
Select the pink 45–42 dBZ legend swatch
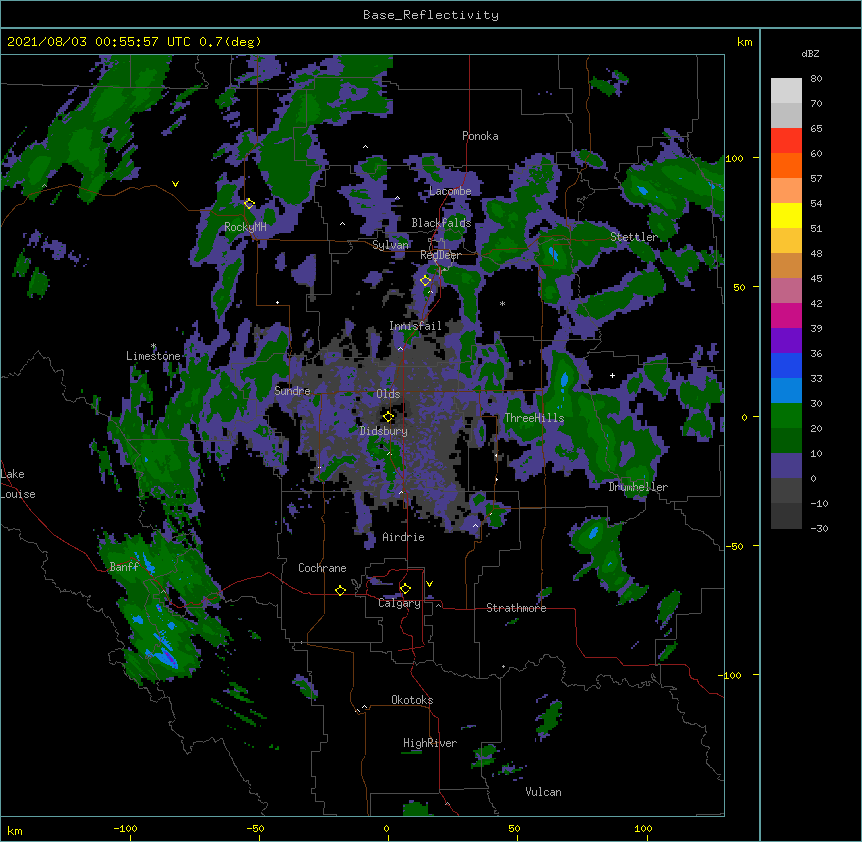pyautogui.click(x=786, y=291)
